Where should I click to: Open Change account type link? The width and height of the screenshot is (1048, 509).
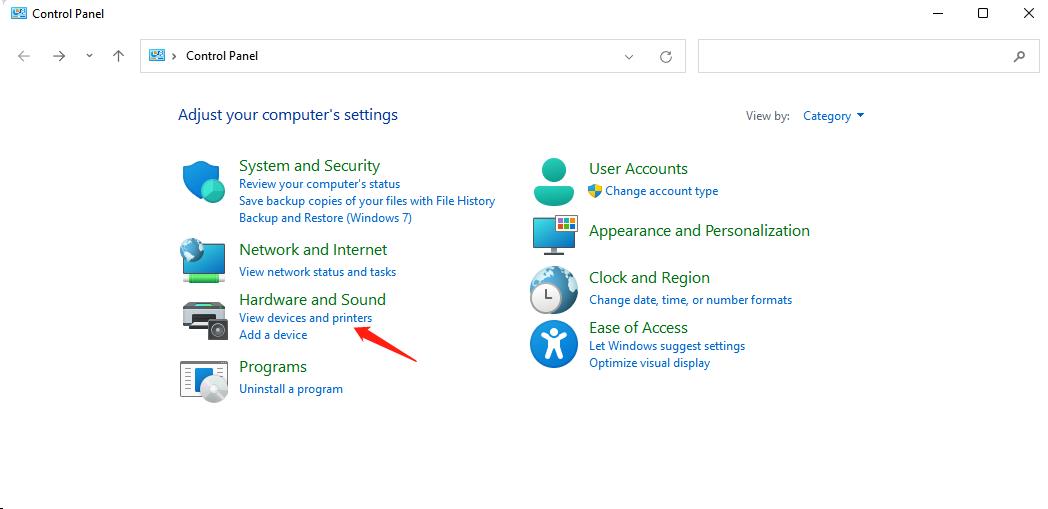coord(661,191)
